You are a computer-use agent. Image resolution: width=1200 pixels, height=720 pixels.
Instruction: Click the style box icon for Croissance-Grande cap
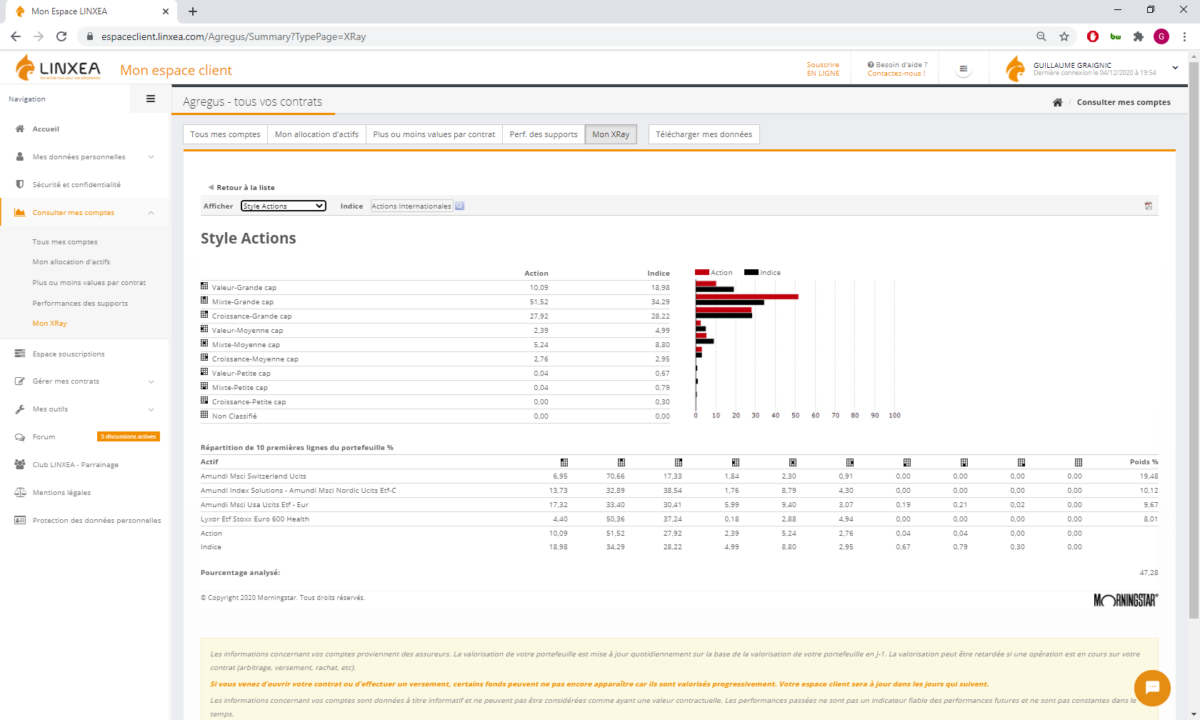tap(204, 315)
